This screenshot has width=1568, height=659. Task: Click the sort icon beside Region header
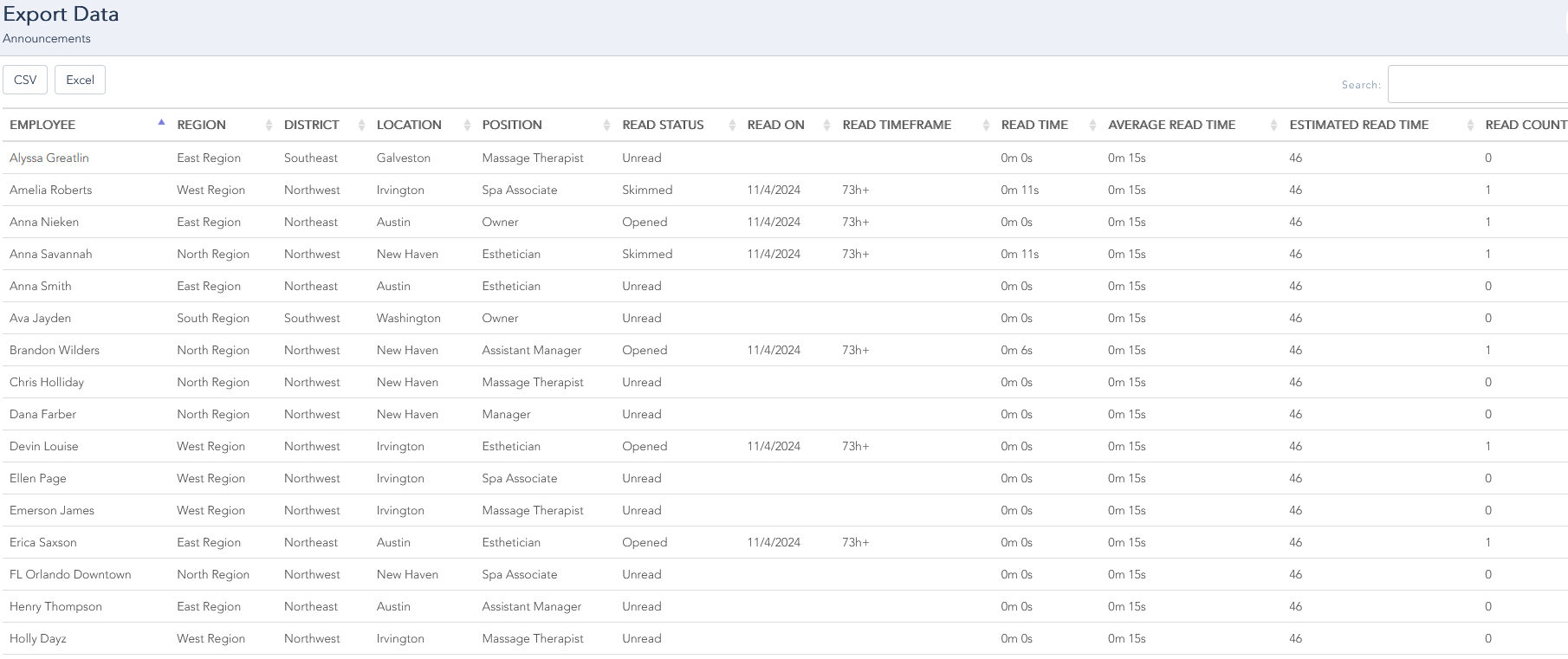(269, 126)
